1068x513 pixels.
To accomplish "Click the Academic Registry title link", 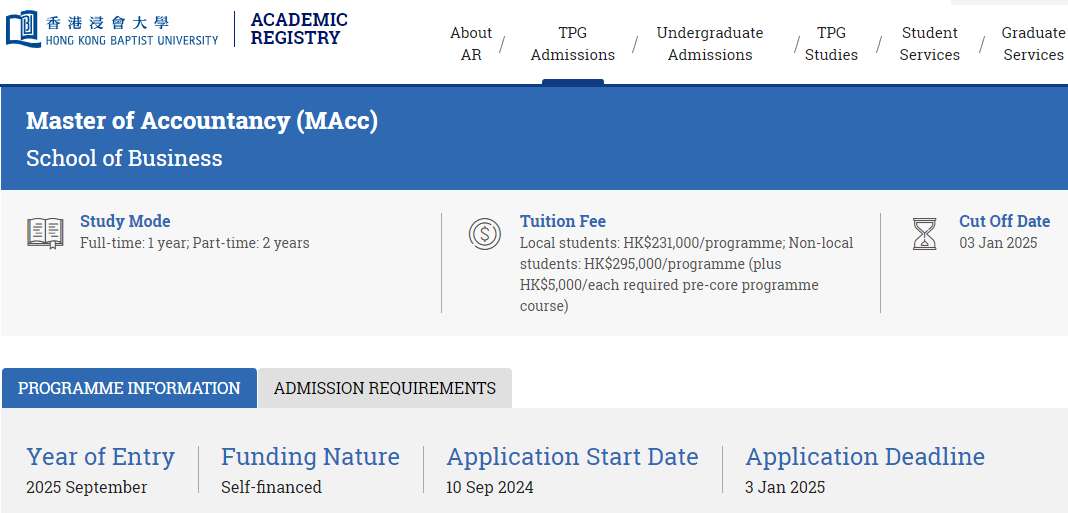I will tap(299, 29).
